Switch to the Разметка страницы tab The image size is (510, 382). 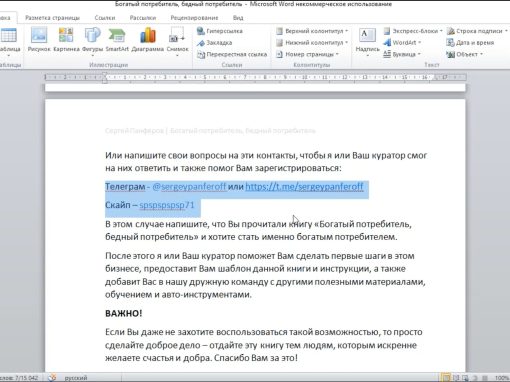[52, 18]
